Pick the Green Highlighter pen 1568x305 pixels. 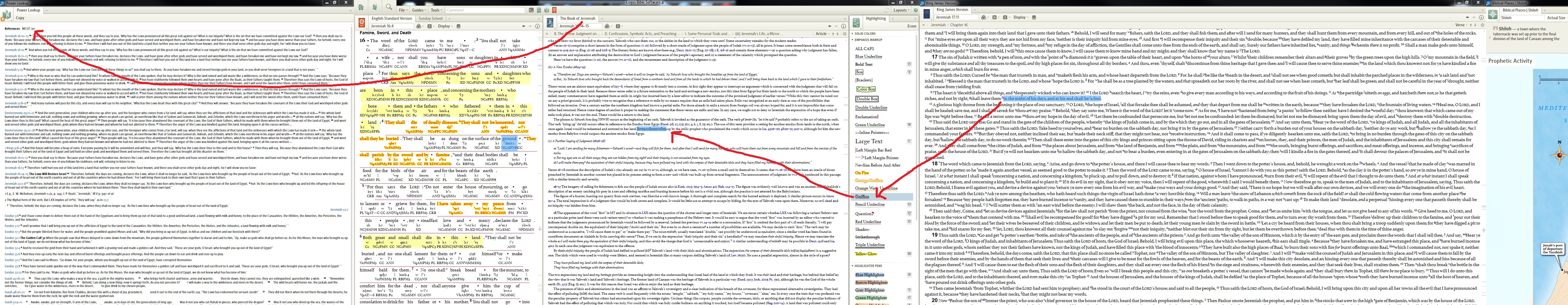(871, 298)
